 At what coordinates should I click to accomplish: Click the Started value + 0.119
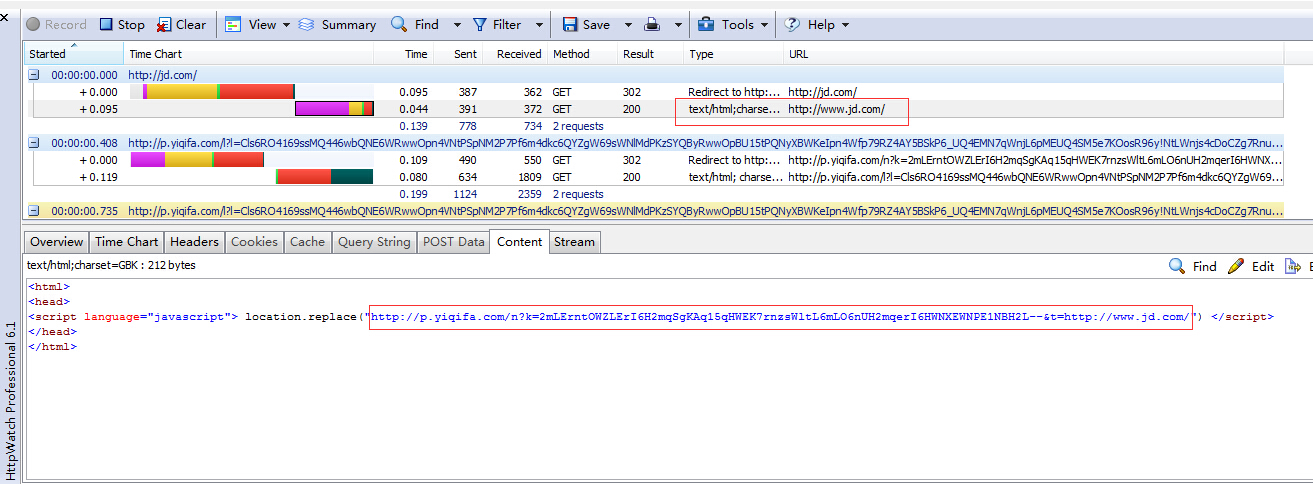99,177
